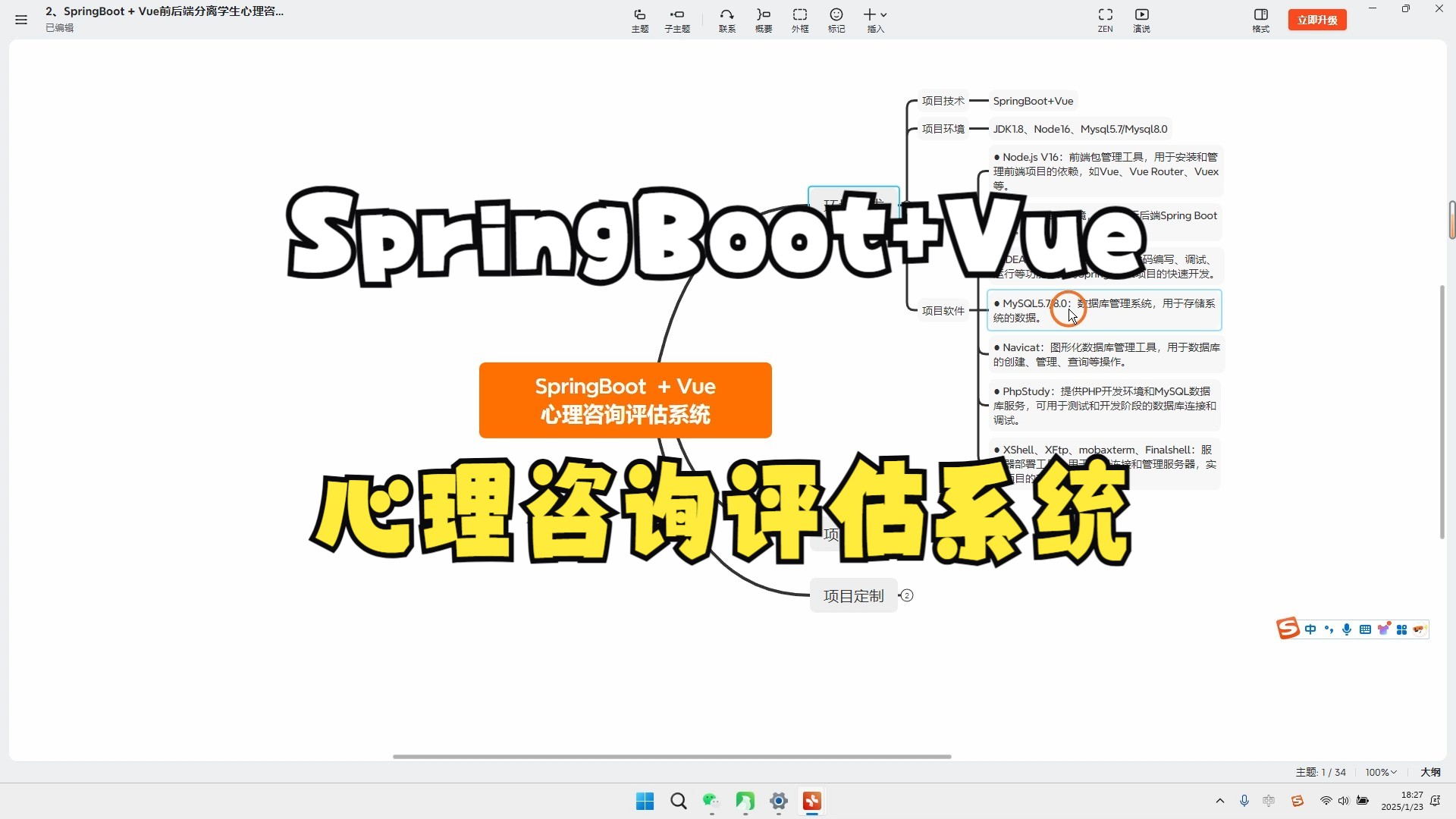The width and height of the screenshot is (1456, 819).
Task: Open WeChat from the taskbar
Action: pyautogui.click(x=711, y=802)
